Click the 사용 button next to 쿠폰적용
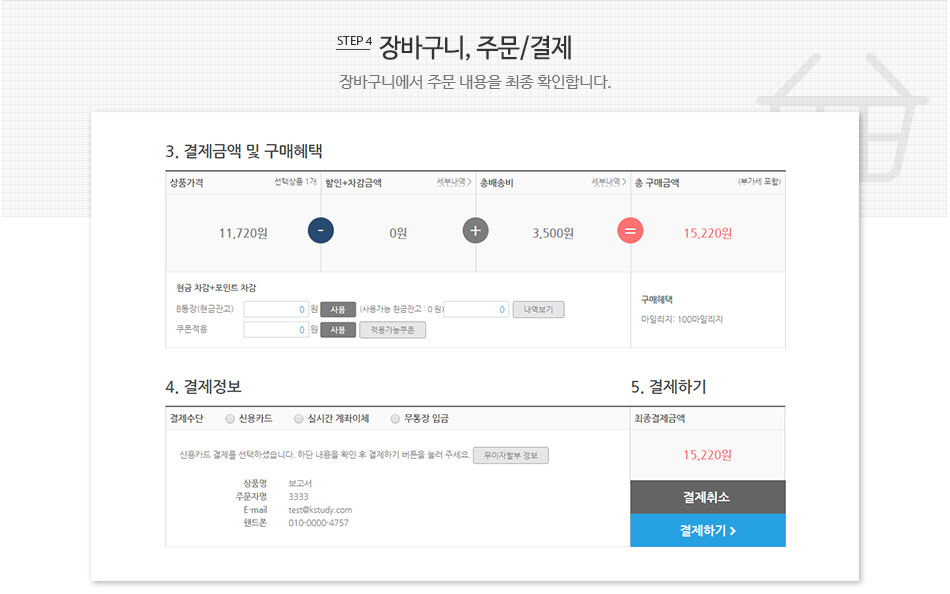This screenshot has height=594, width=950. [x=337, y=329]
